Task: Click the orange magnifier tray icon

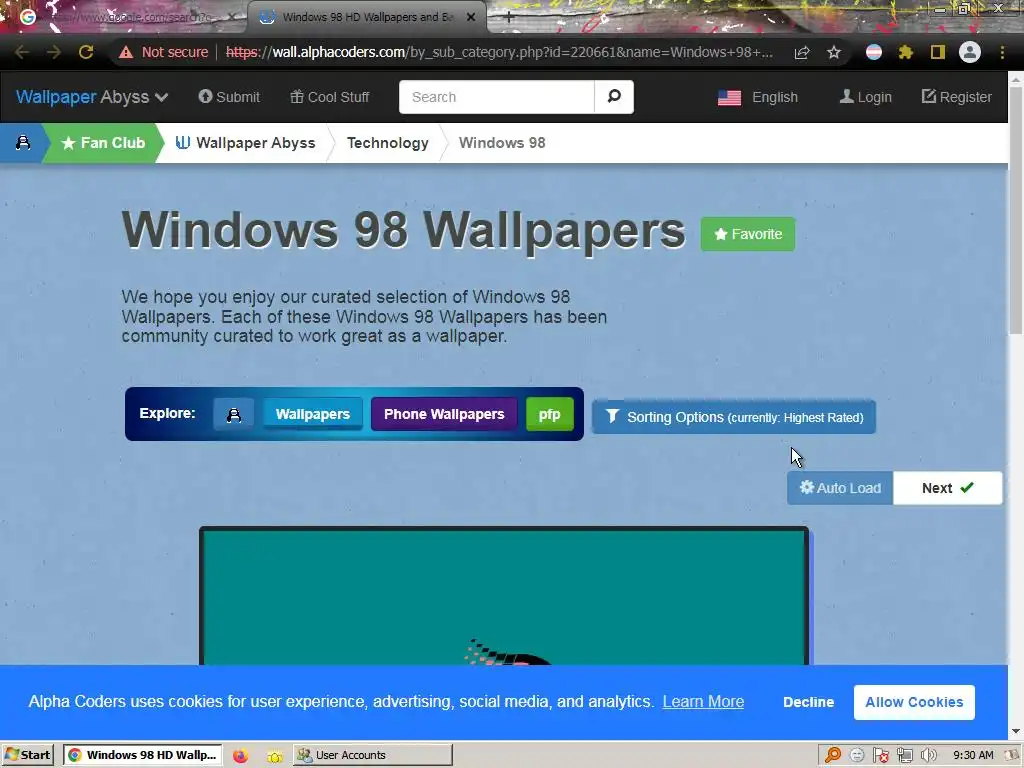Action: coord(833,756)
